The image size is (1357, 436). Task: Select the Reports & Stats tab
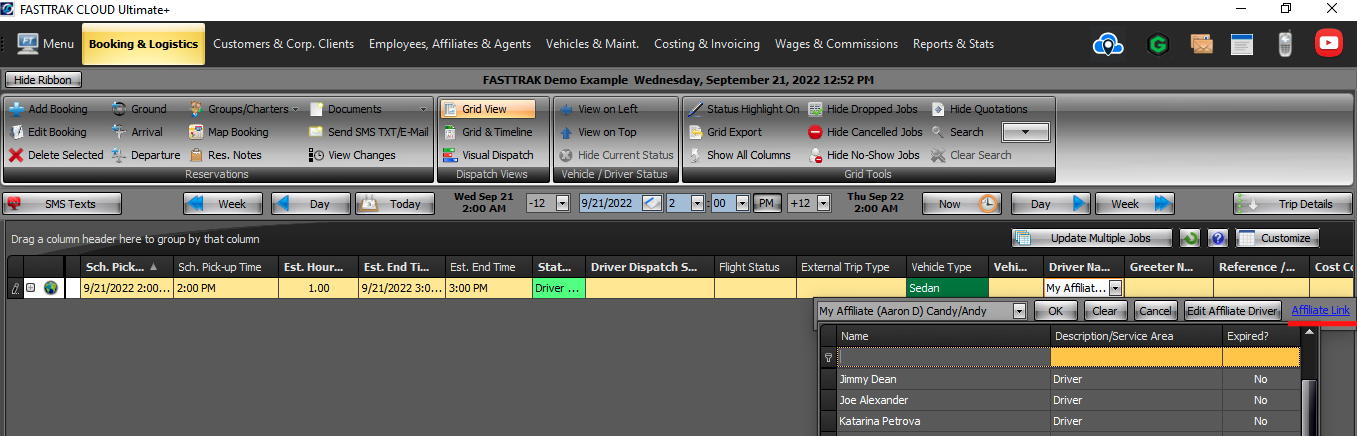[953, 44]
